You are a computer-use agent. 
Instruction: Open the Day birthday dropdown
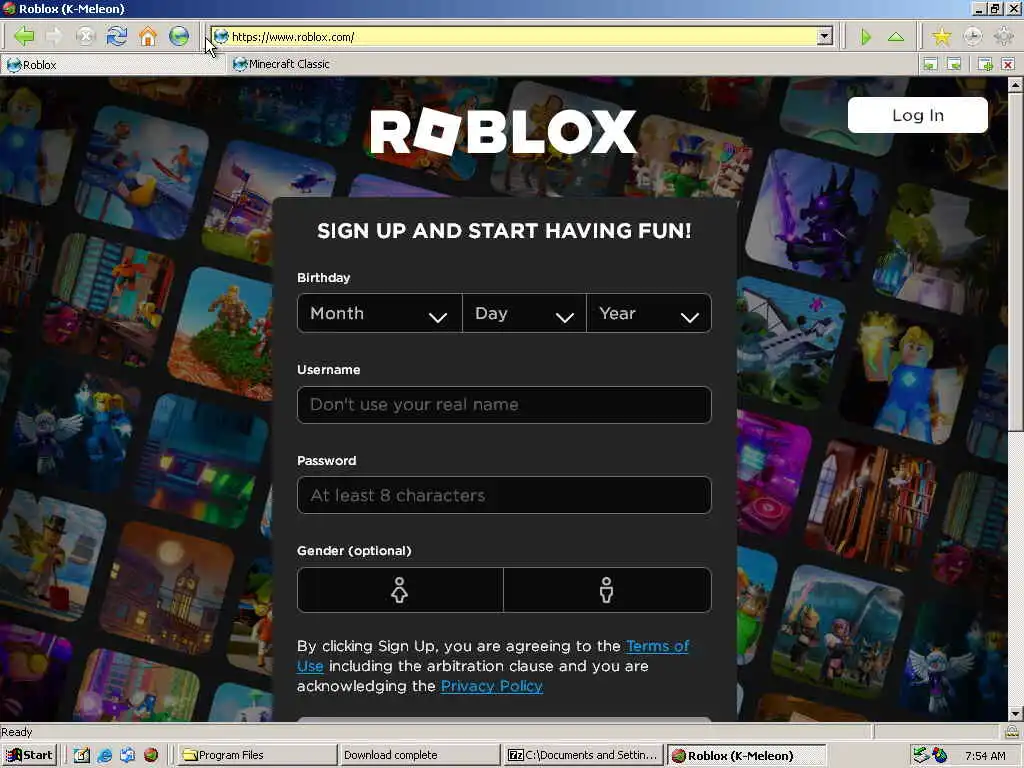(524, 313)
